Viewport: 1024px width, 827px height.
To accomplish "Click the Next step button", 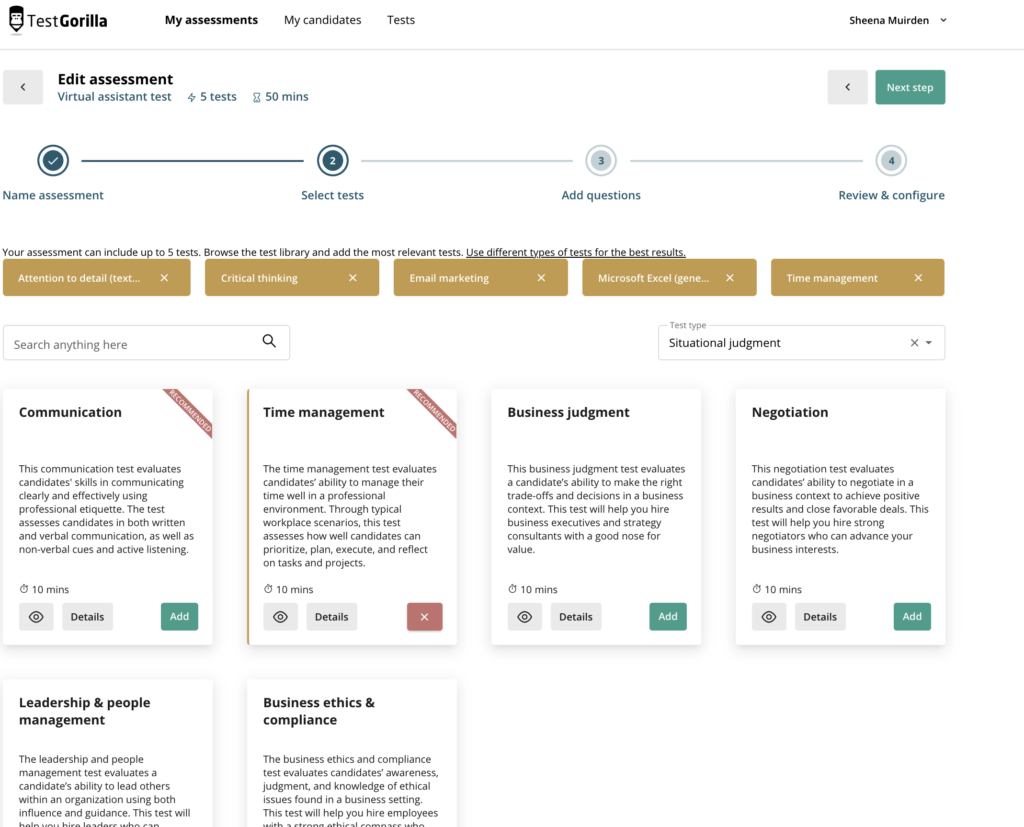I will coord(909,87).
